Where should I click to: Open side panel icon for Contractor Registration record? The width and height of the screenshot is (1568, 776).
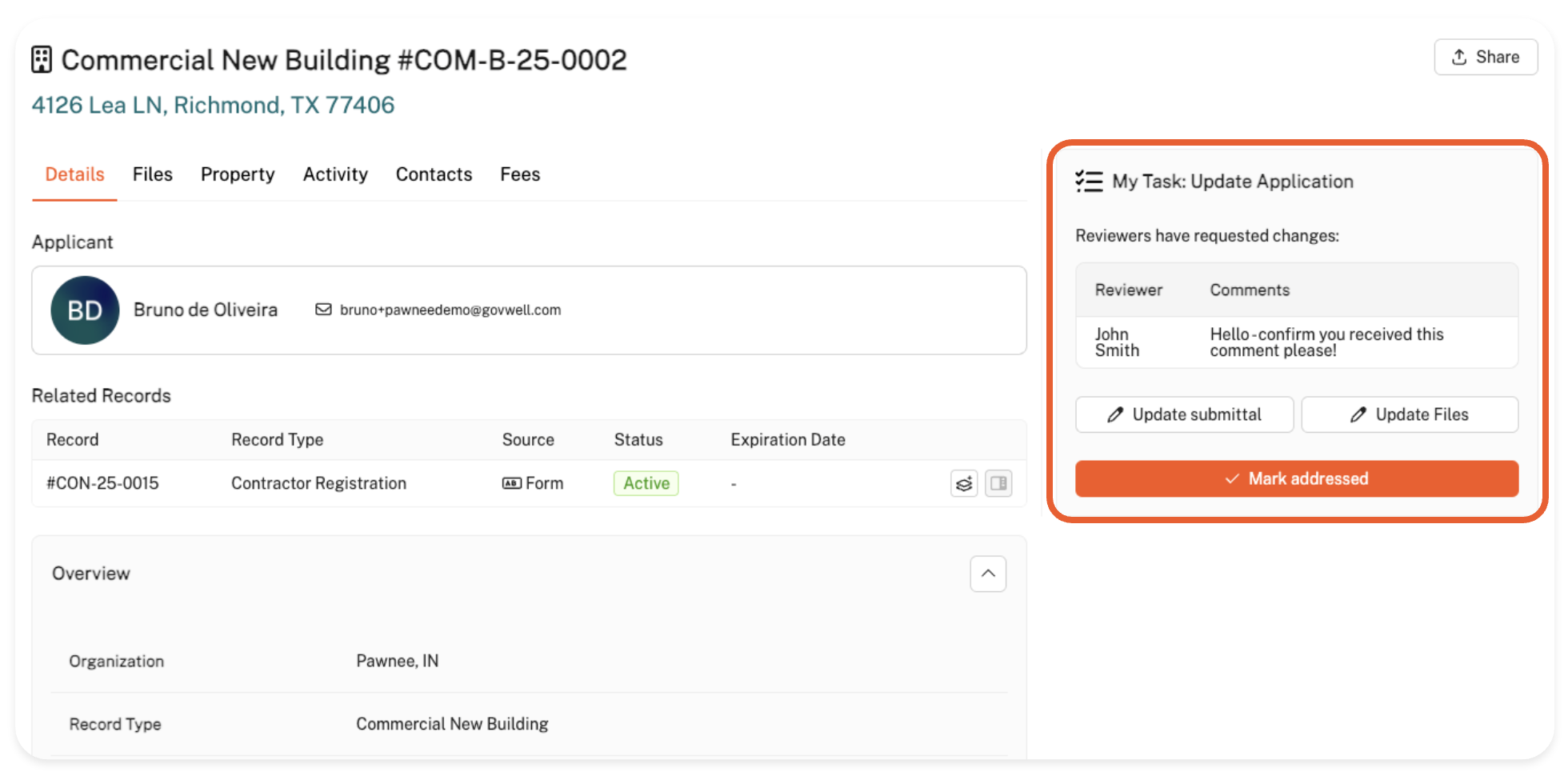pos(998,483)
